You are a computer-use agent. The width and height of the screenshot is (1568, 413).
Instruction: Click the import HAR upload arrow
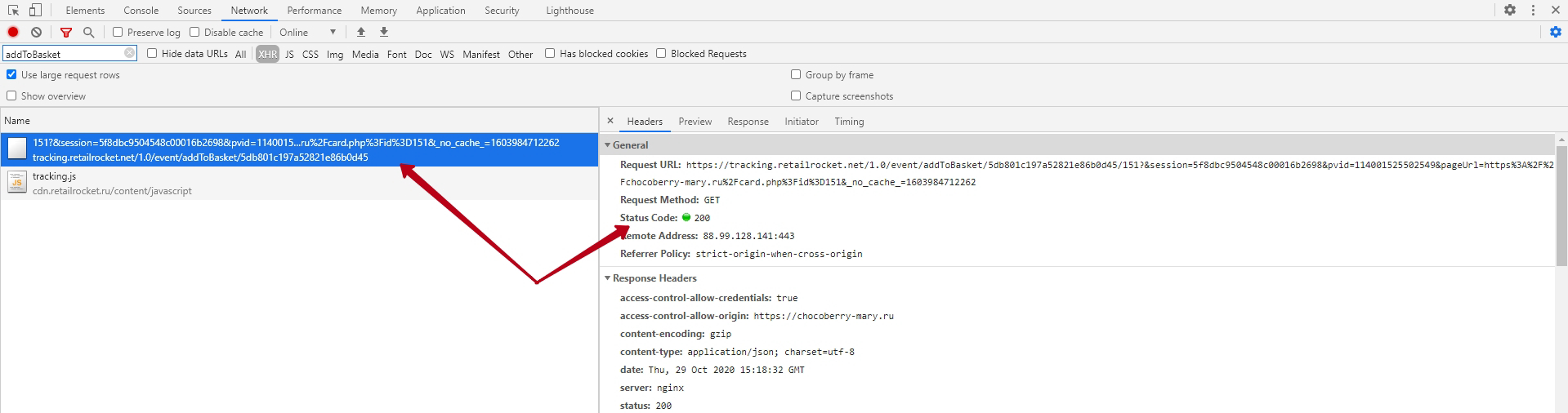coord(361,32)
